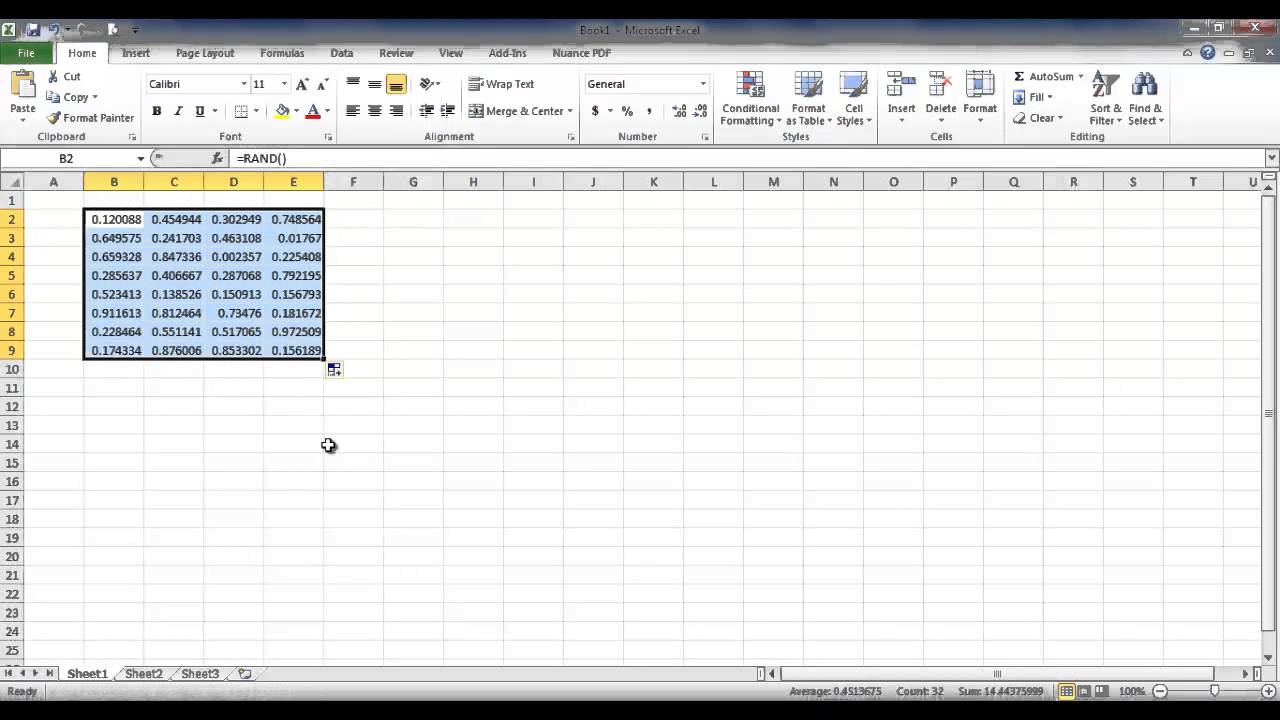Click the Fill button in Editing
Image resolution: width=1280 pixels, height=720 pixels.
(1033, 97)
